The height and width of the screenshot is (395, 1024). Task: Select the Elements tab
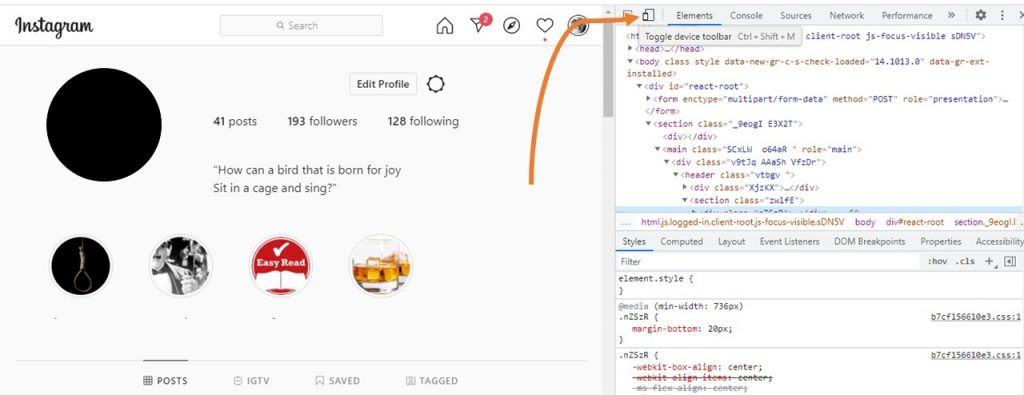(694, 15)
